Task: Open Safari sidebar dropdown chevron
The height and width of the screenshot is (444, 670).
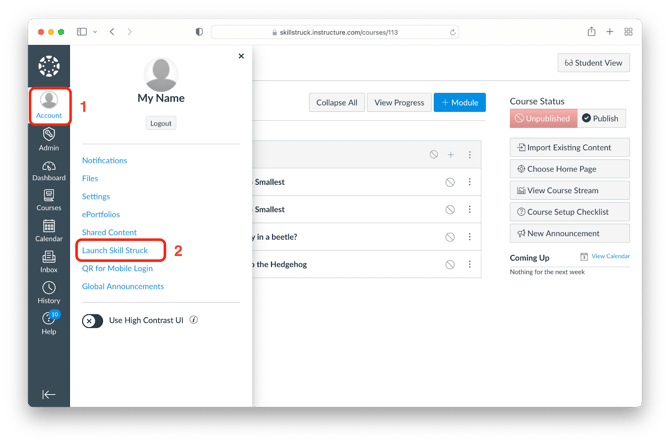Action: 95,32
